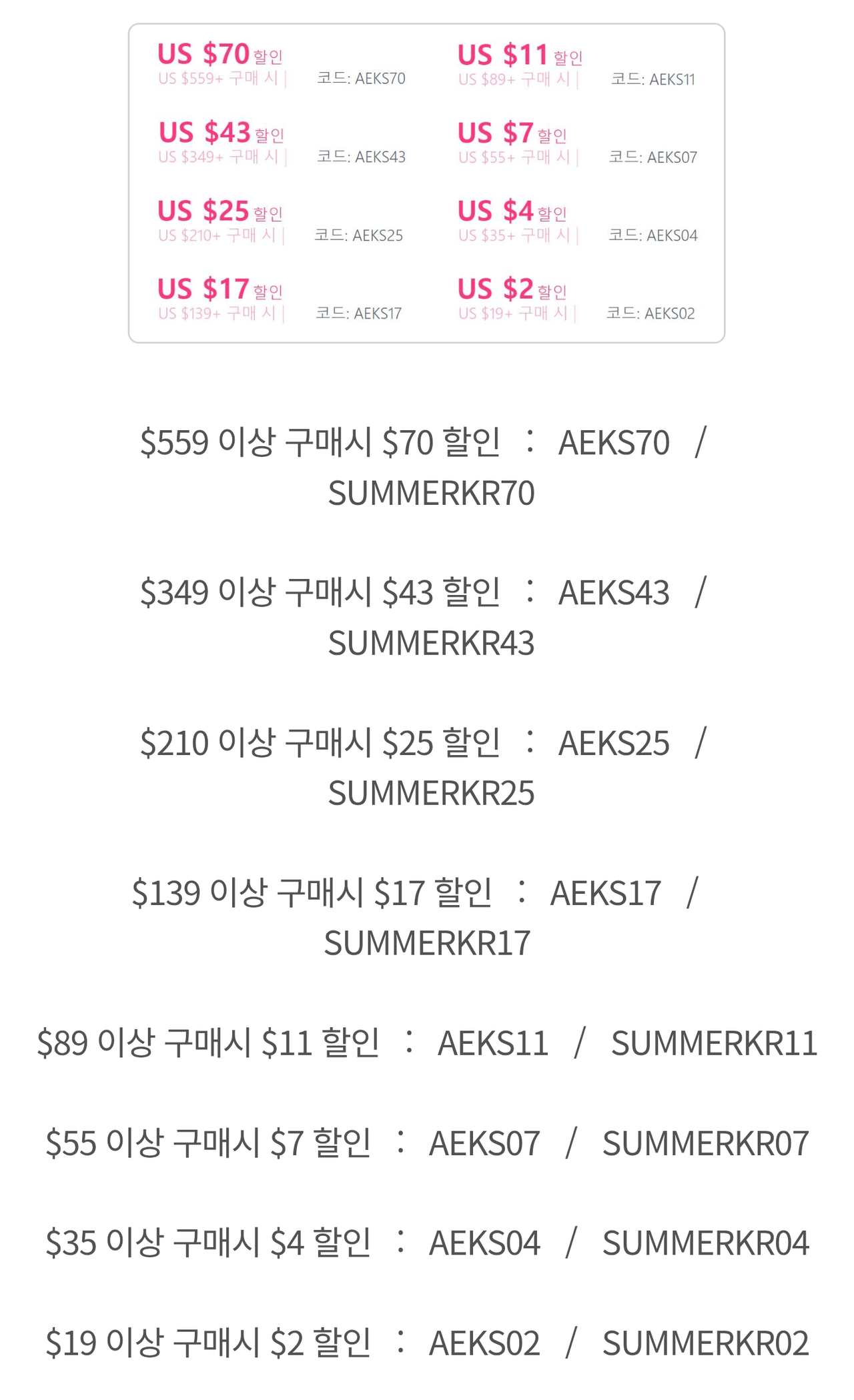Image resolution: width=854 pixels, height=1400 pixels.
Task: Click the US $2 discount coupon heading
Action: (x=512, y=289)
